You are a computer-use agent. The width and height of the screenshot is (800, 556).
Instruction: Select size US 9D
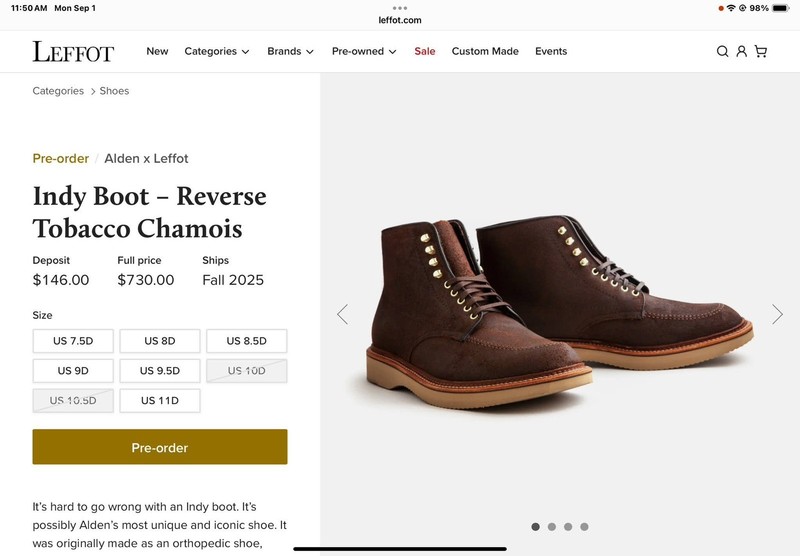[73, 371]
